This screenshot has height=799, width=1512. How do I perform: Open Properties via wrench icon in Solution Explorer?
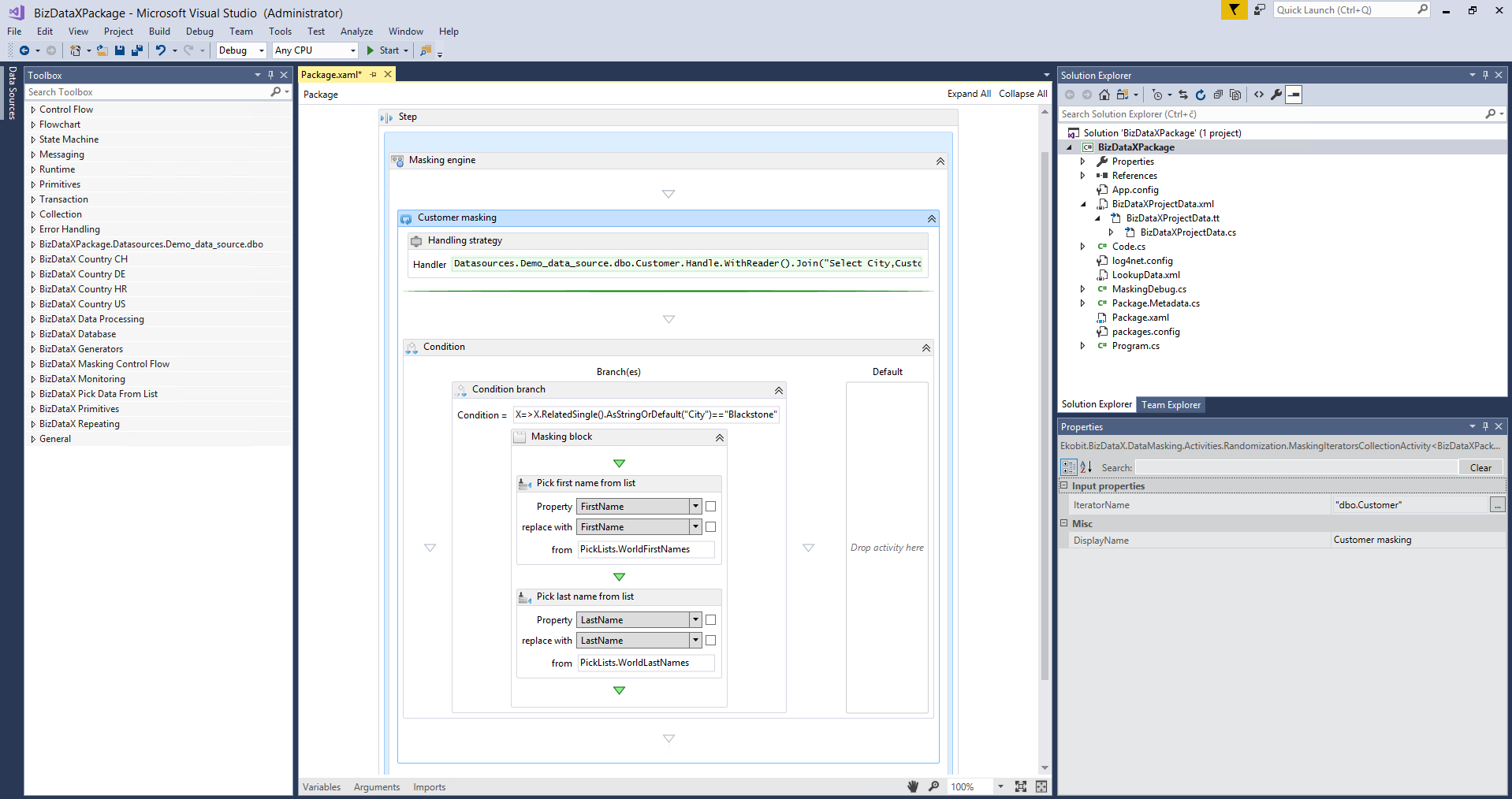(1276, 95)
